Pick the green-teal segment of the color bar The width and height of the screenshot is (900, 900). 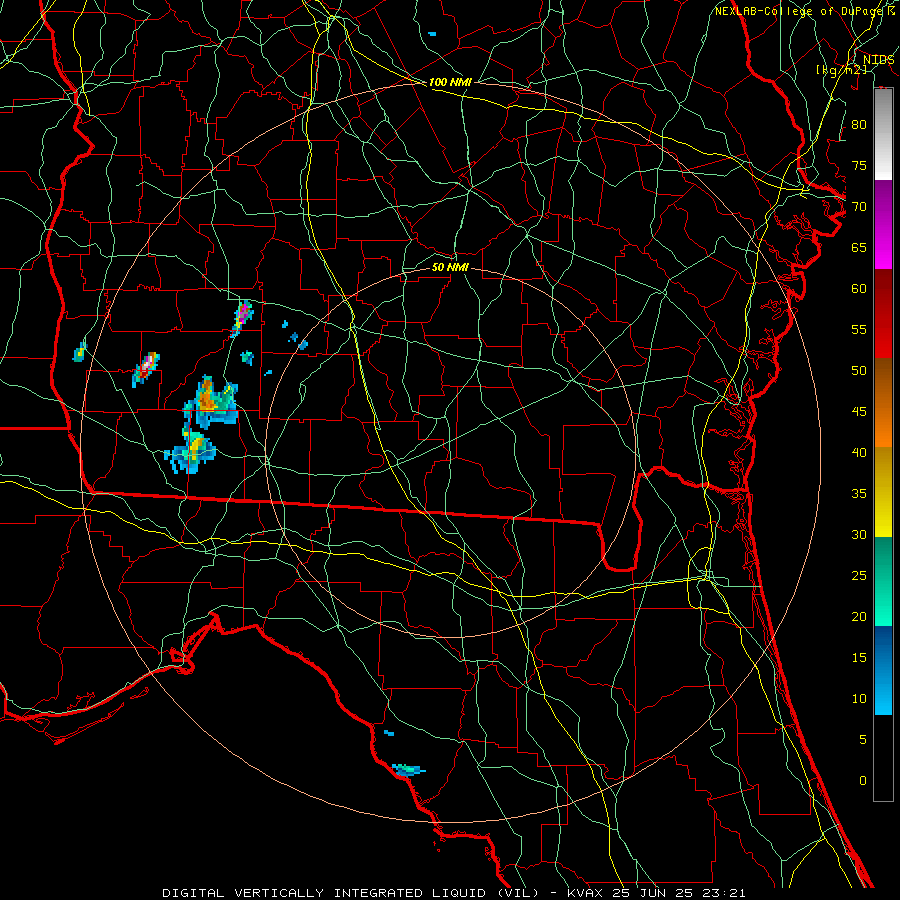tap(883, 581)
